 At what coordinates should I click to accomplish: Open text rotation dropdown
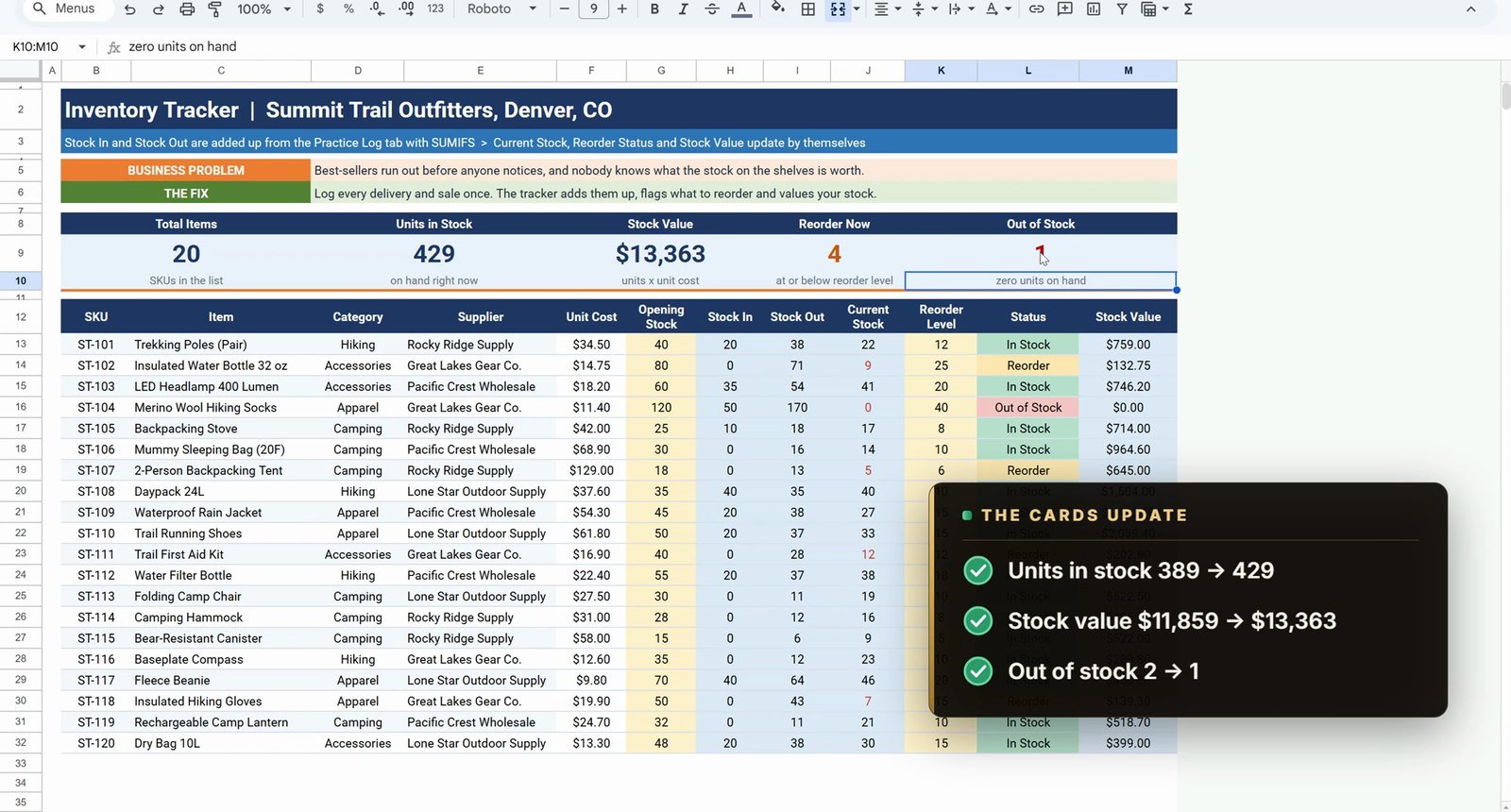996,8
